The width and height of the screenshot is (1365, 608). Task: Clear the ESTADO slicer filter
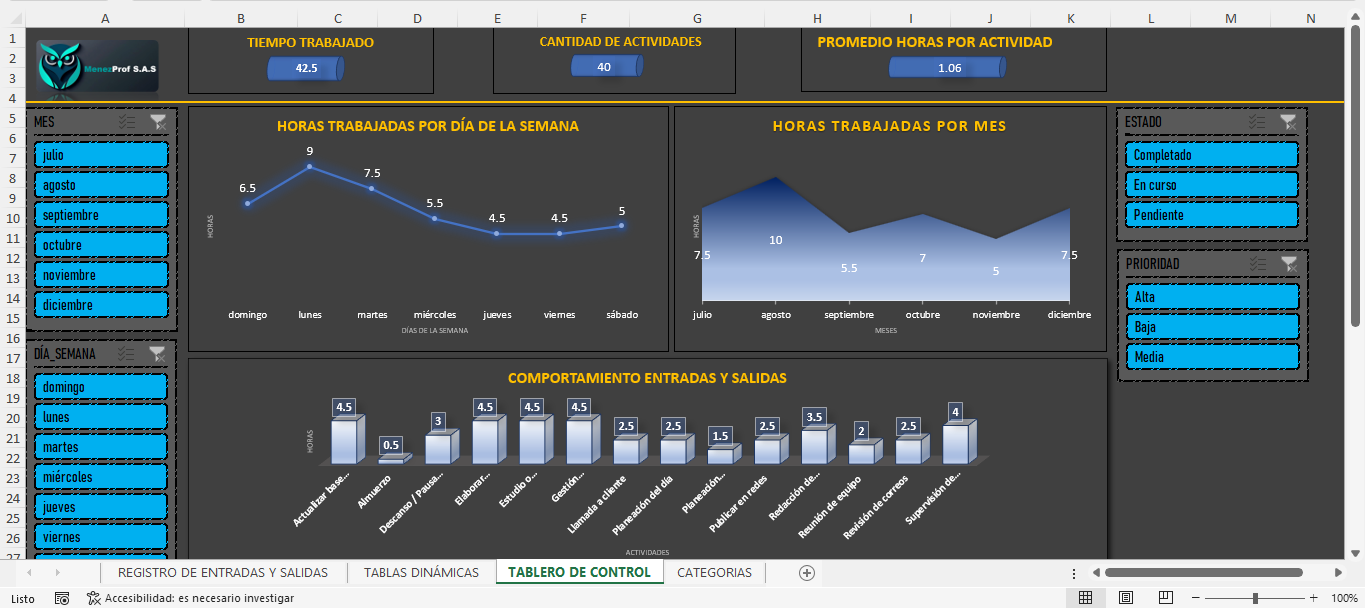pos(1288,122)
